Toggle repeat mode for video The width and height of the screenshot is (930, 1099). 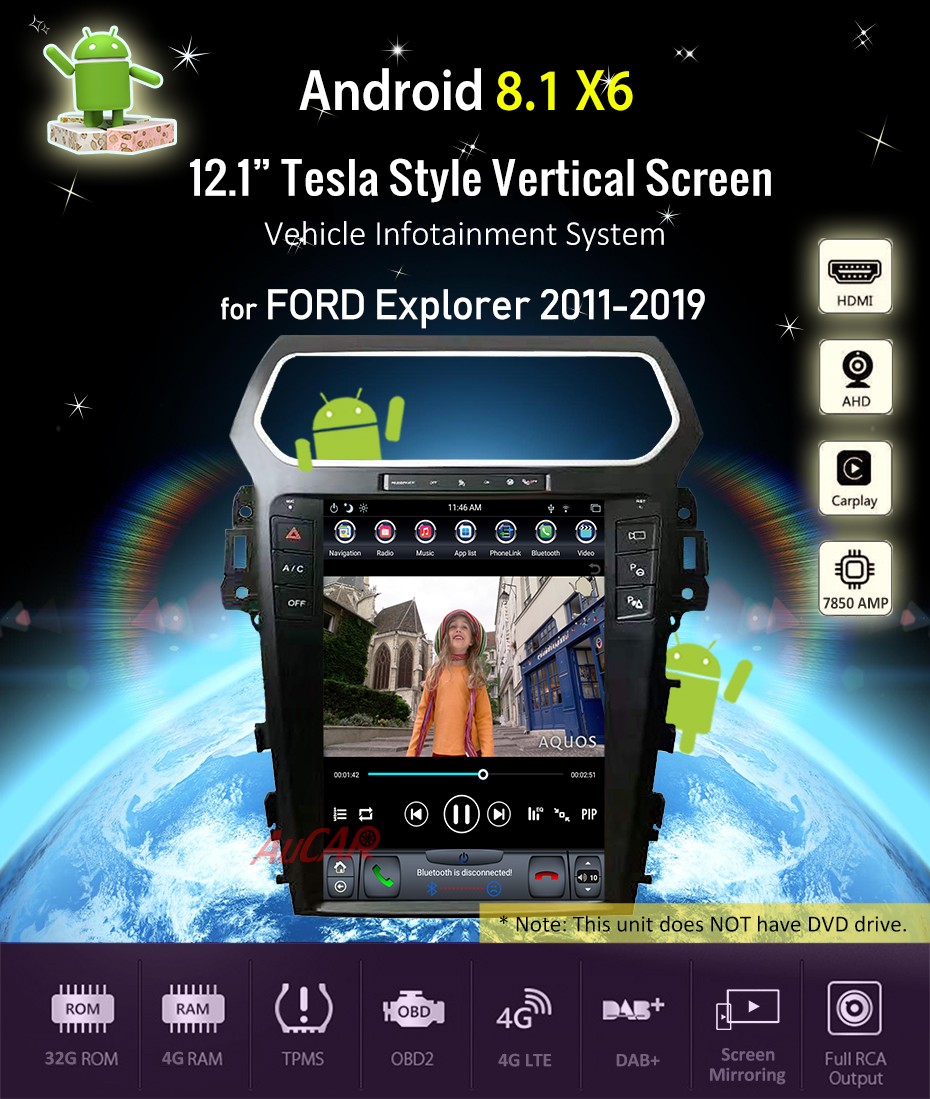[366, 814]
